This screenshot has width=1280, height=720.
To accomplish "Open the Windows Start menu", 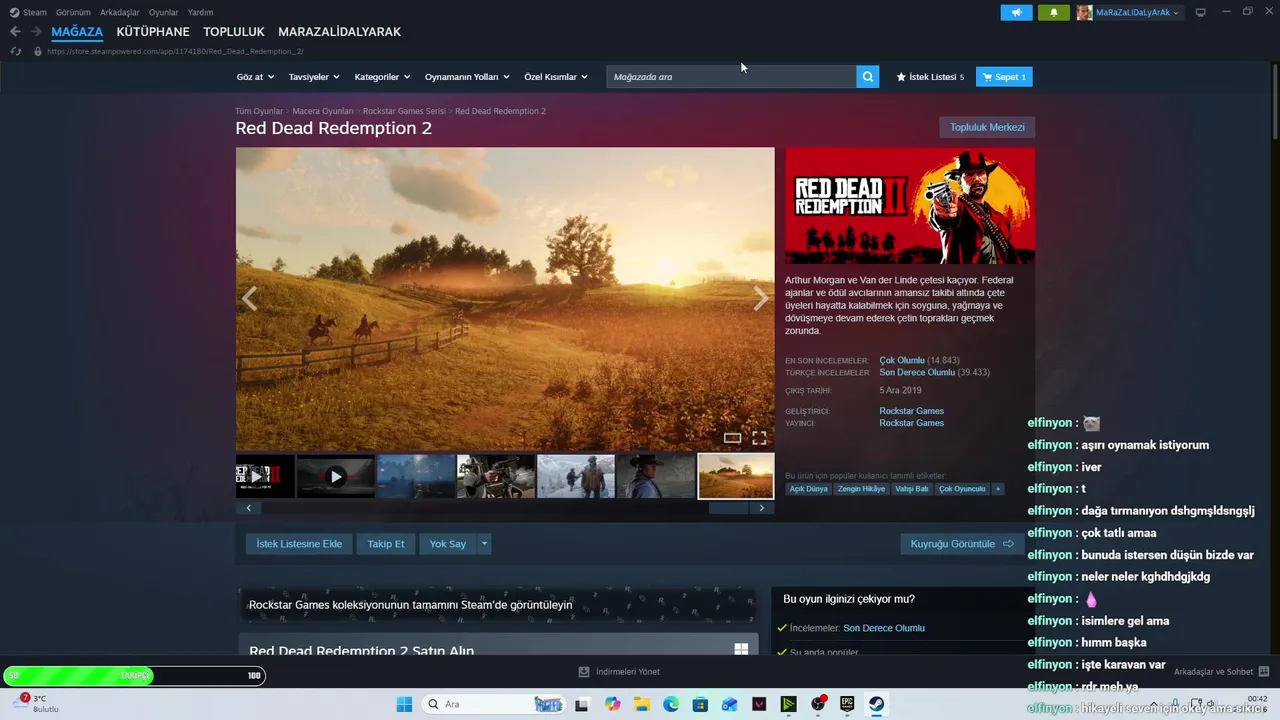I will pyautogui.click(x=404, y=704).
